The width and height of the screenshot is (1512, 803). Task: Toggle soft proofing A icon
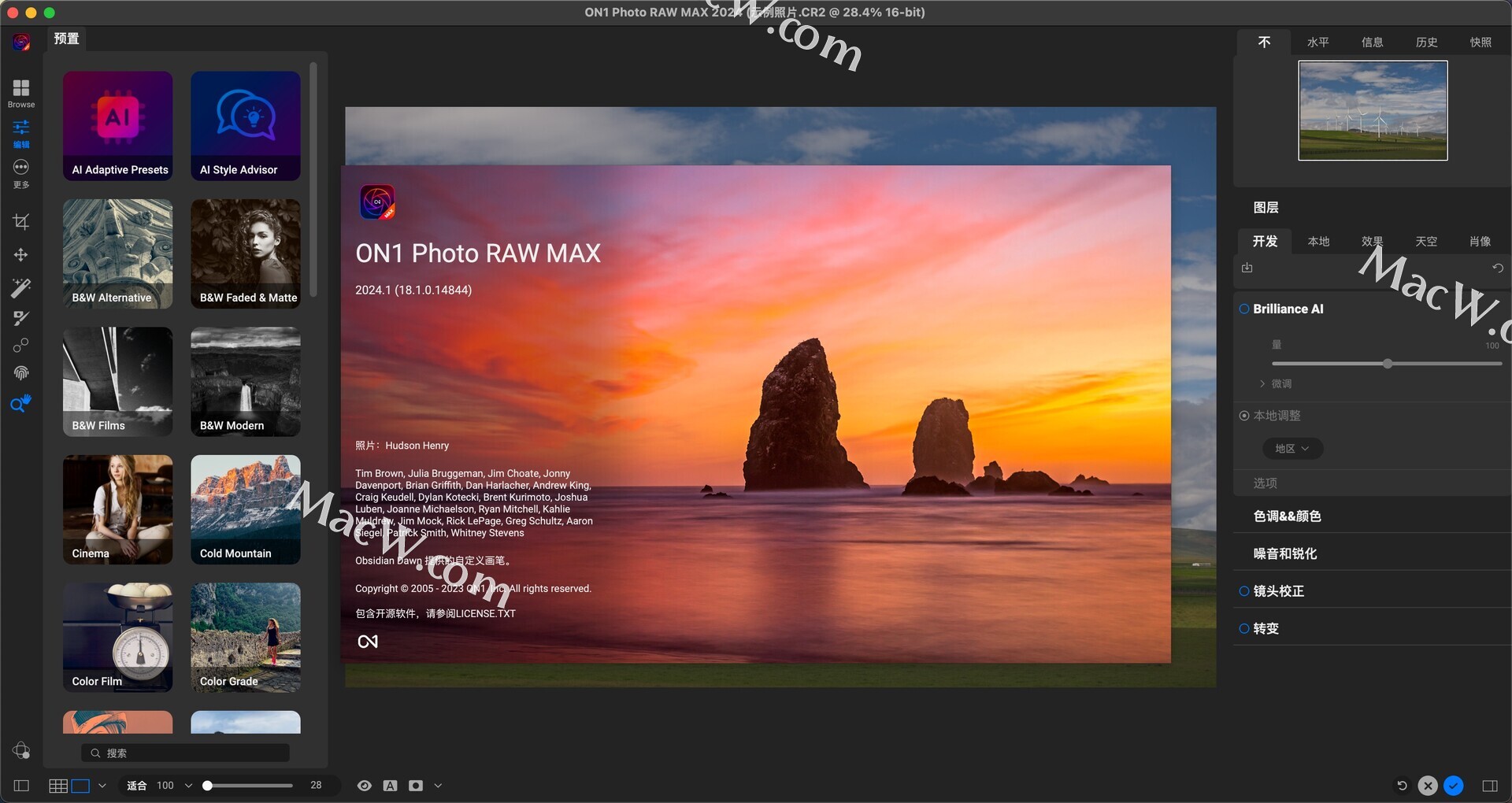(390, 786)
